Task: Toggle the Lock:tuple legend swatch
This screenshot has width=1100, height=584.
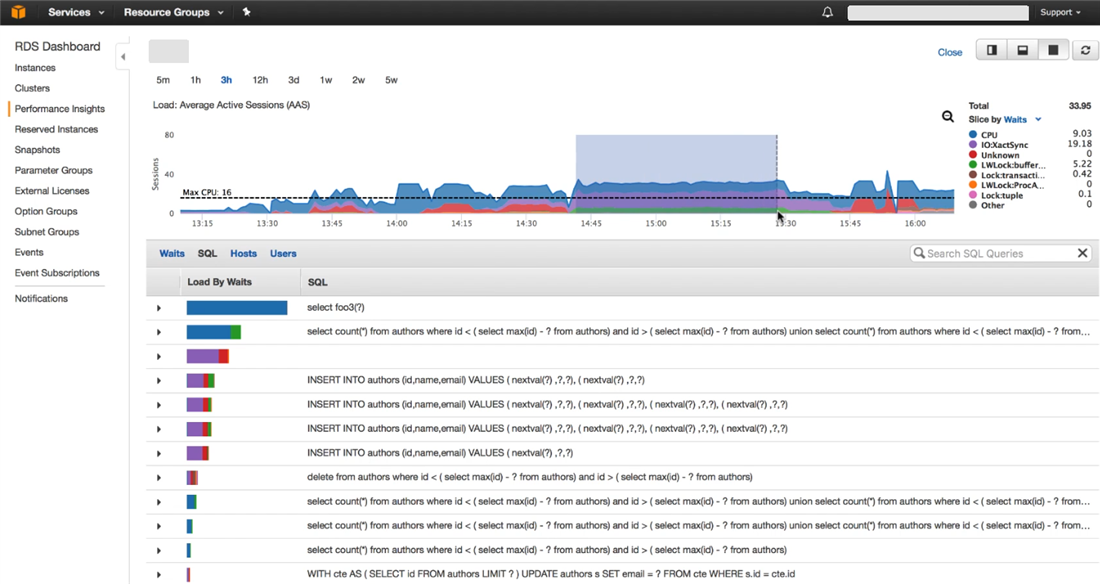Action: click(973, 195)
